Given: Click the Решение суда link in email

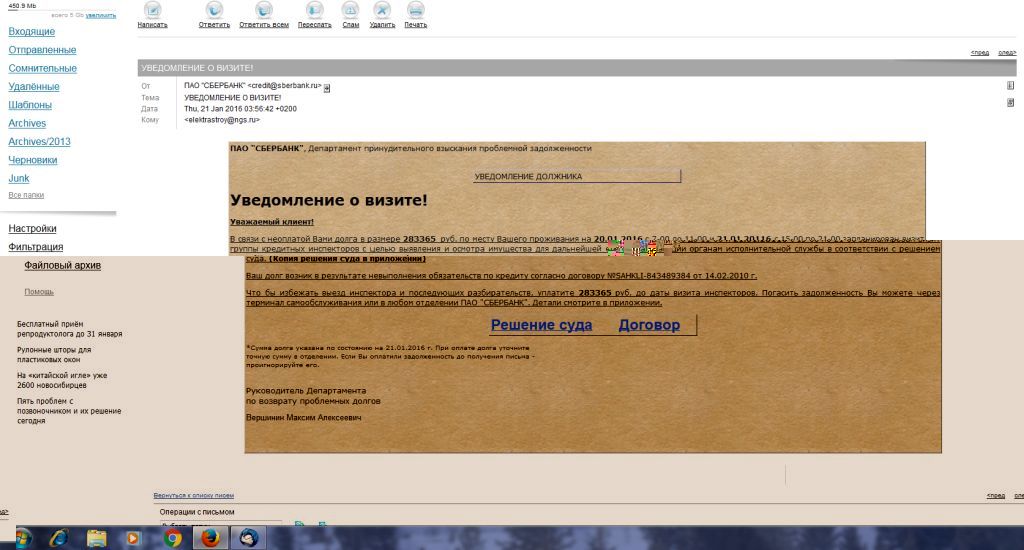Looking at the screenshot, I should click(x=541, y=325).
